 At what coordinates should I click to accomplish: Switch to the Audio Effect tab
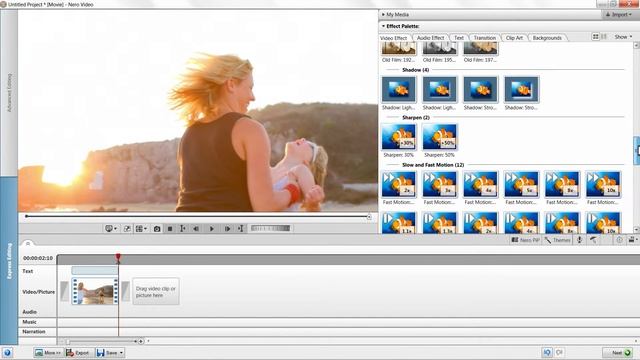pos(430,38)
